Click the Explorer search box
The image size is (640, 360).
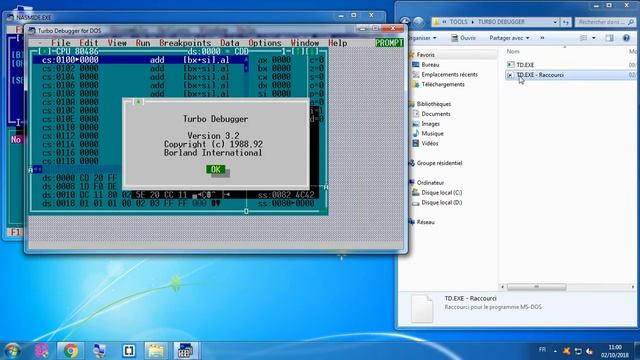point(604,22)
